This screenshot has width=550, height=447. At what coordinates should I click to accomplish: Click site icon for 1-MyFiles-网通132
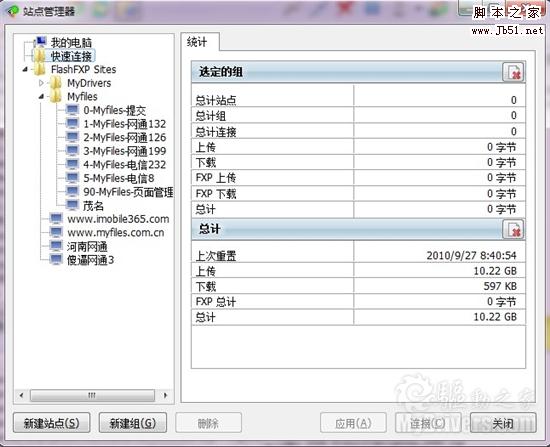pos(72,124)
